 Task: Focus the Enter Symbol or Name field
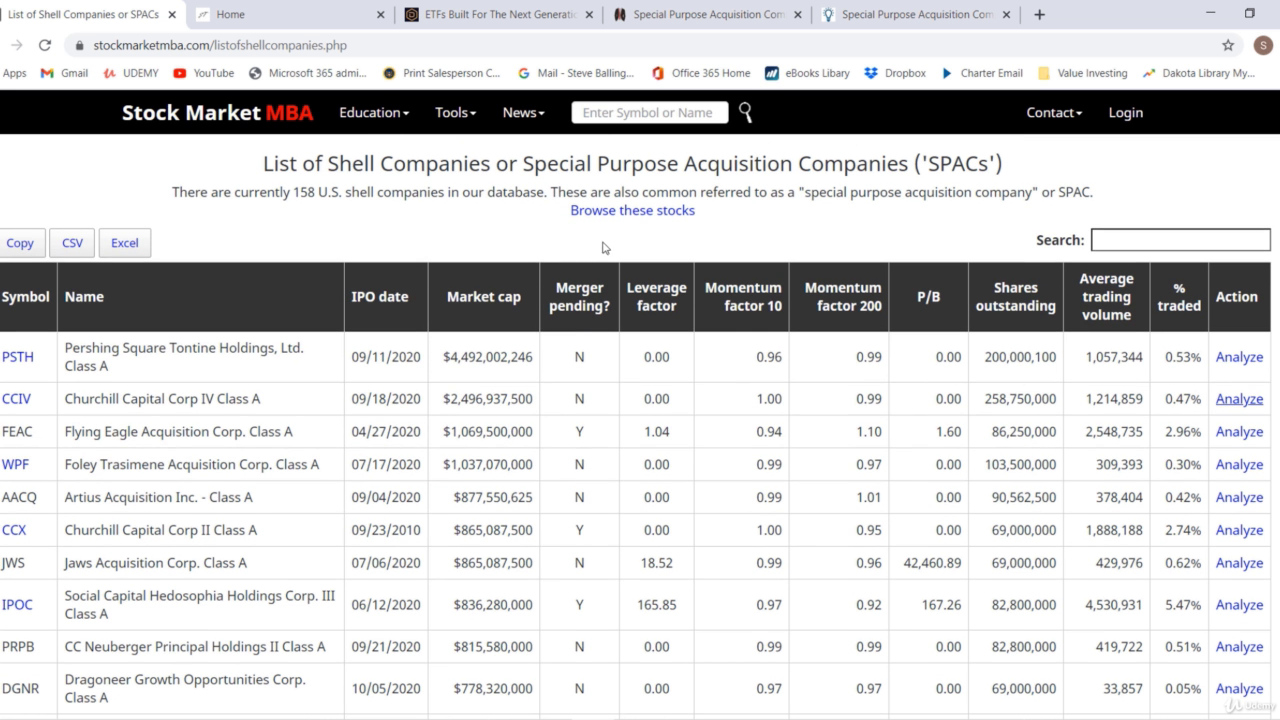coord(648,113)
